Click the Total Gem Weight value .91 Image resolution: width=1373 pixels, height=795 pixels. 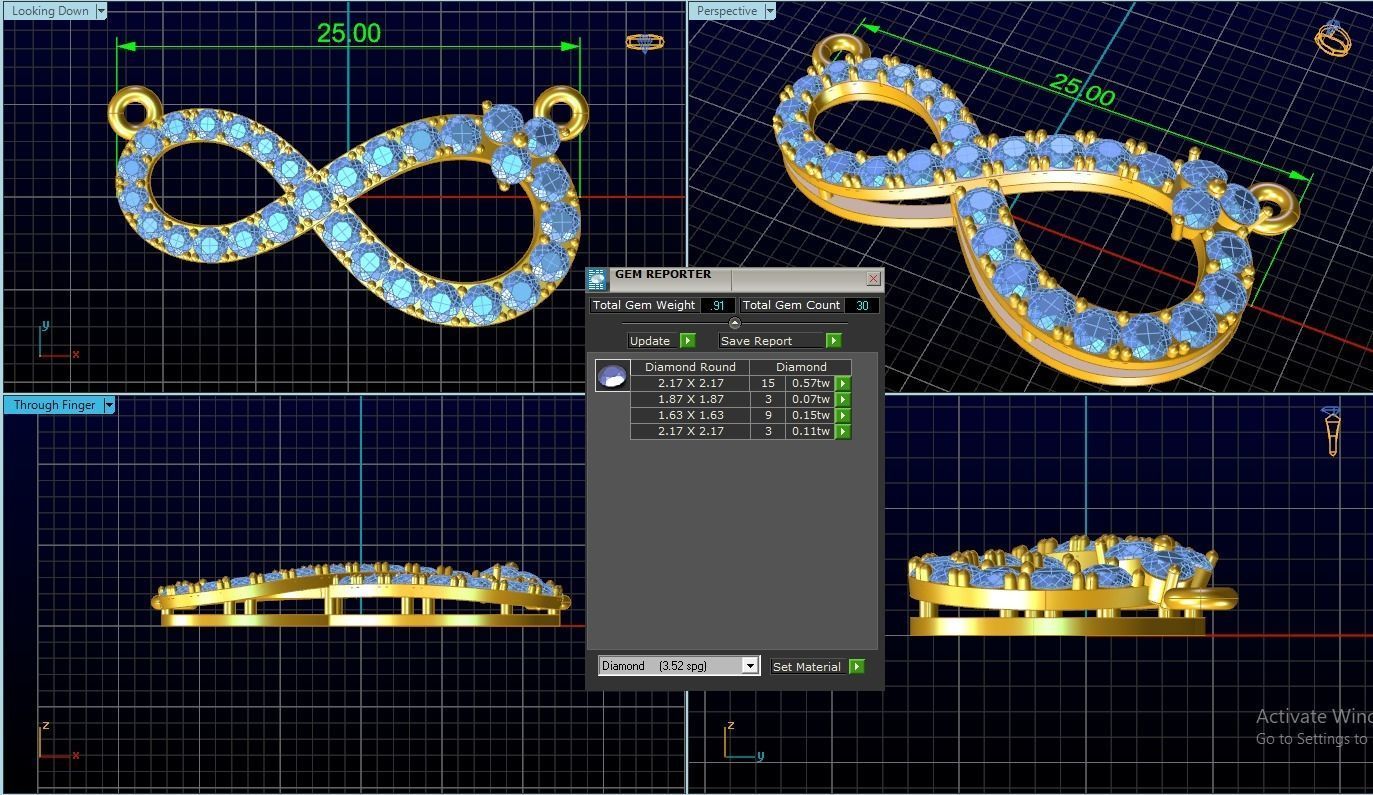pos(718,305)
